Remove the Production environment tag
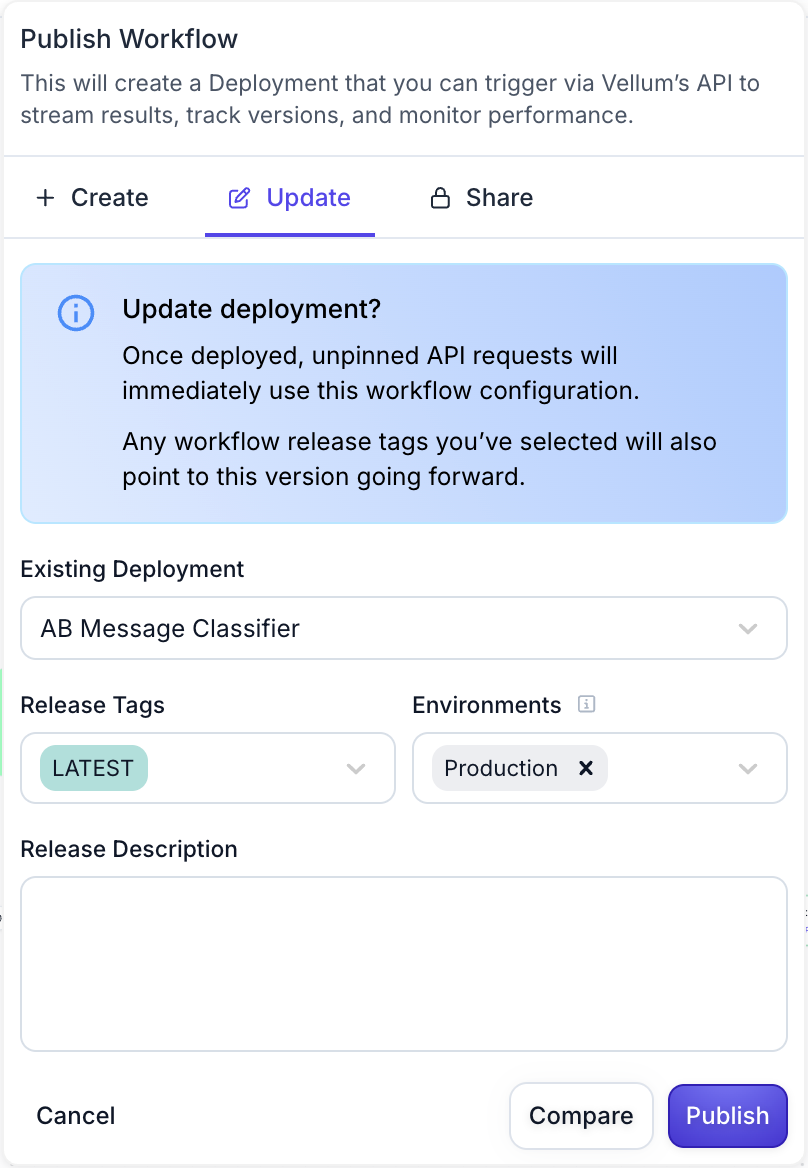This screenshot has height=1168, width=808. [587, 768]
